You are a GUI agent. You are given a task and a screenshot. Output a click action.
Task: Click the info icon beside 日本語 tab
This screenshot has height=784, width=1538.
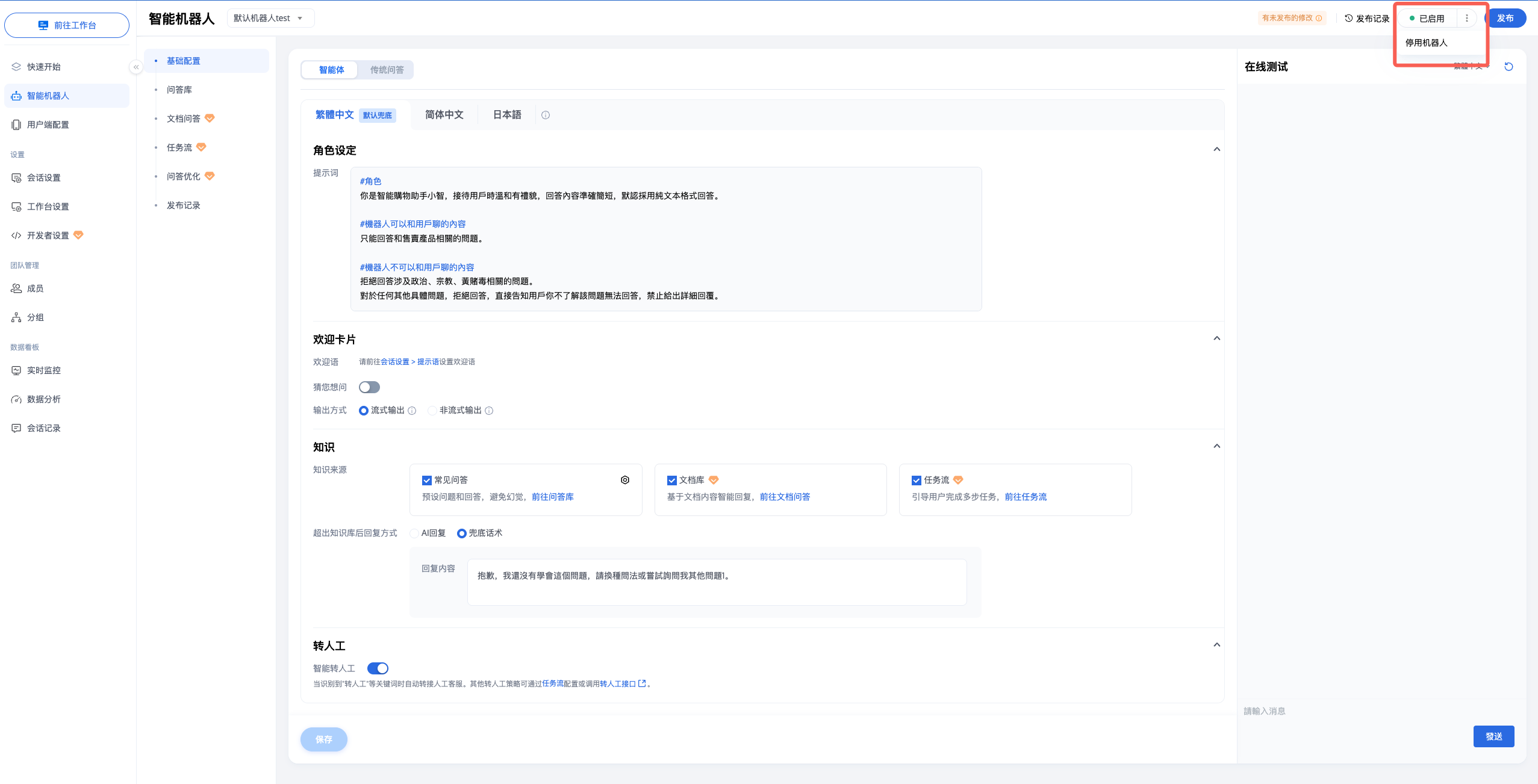click(x=546, y=115)
